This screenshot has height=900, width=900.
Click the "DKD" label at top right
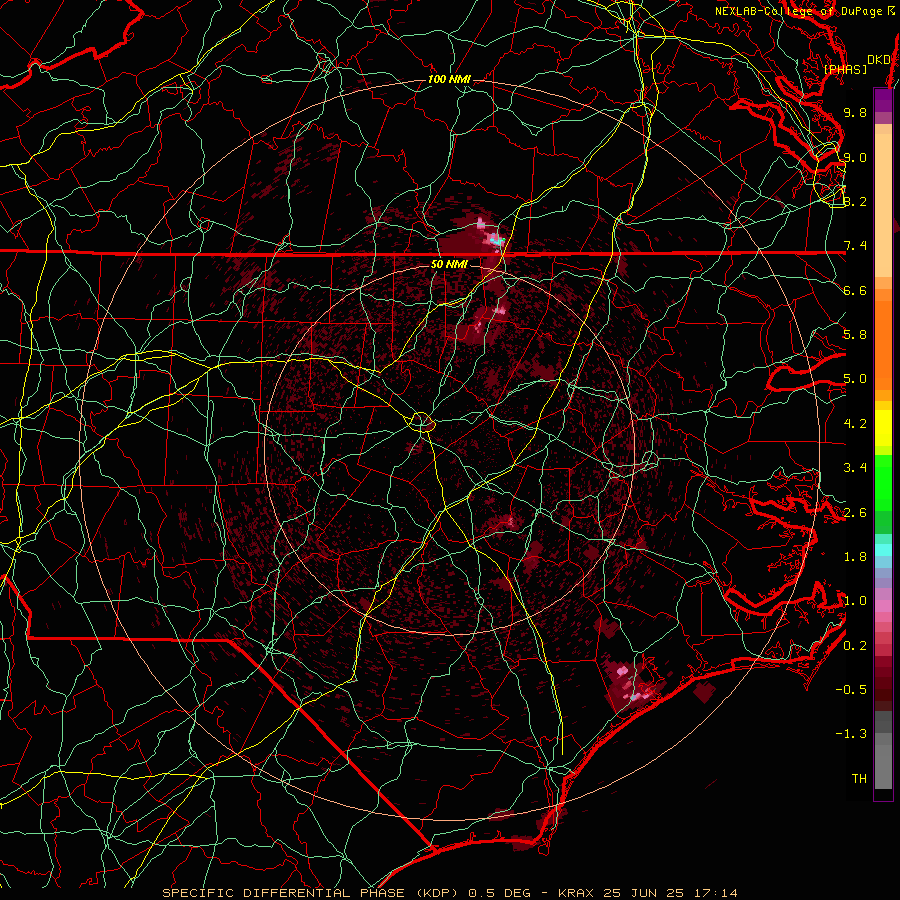[879, 59]
